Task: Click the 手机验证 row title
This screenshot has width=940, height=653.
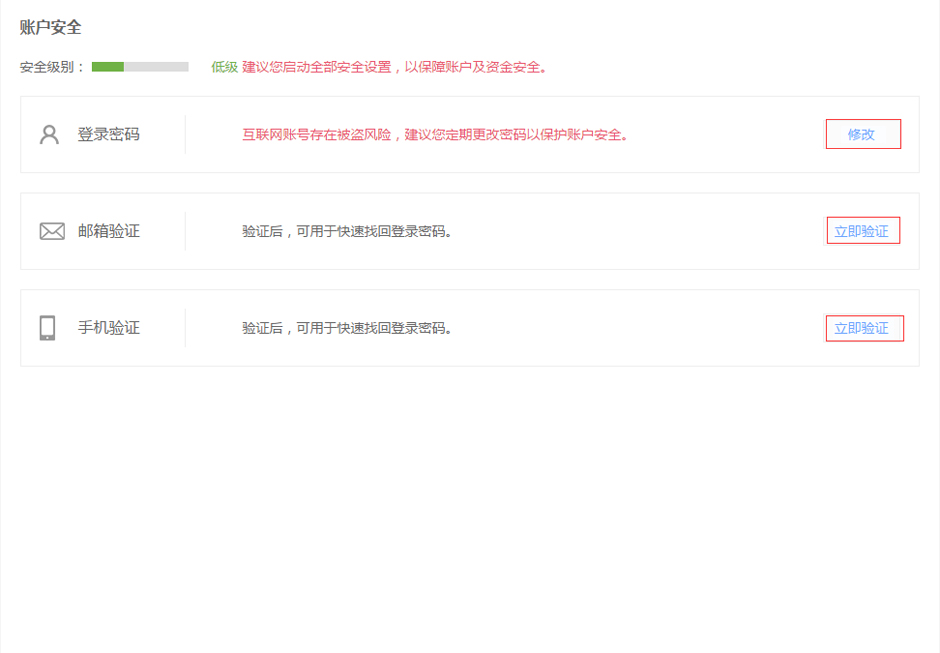Action: 109,328
